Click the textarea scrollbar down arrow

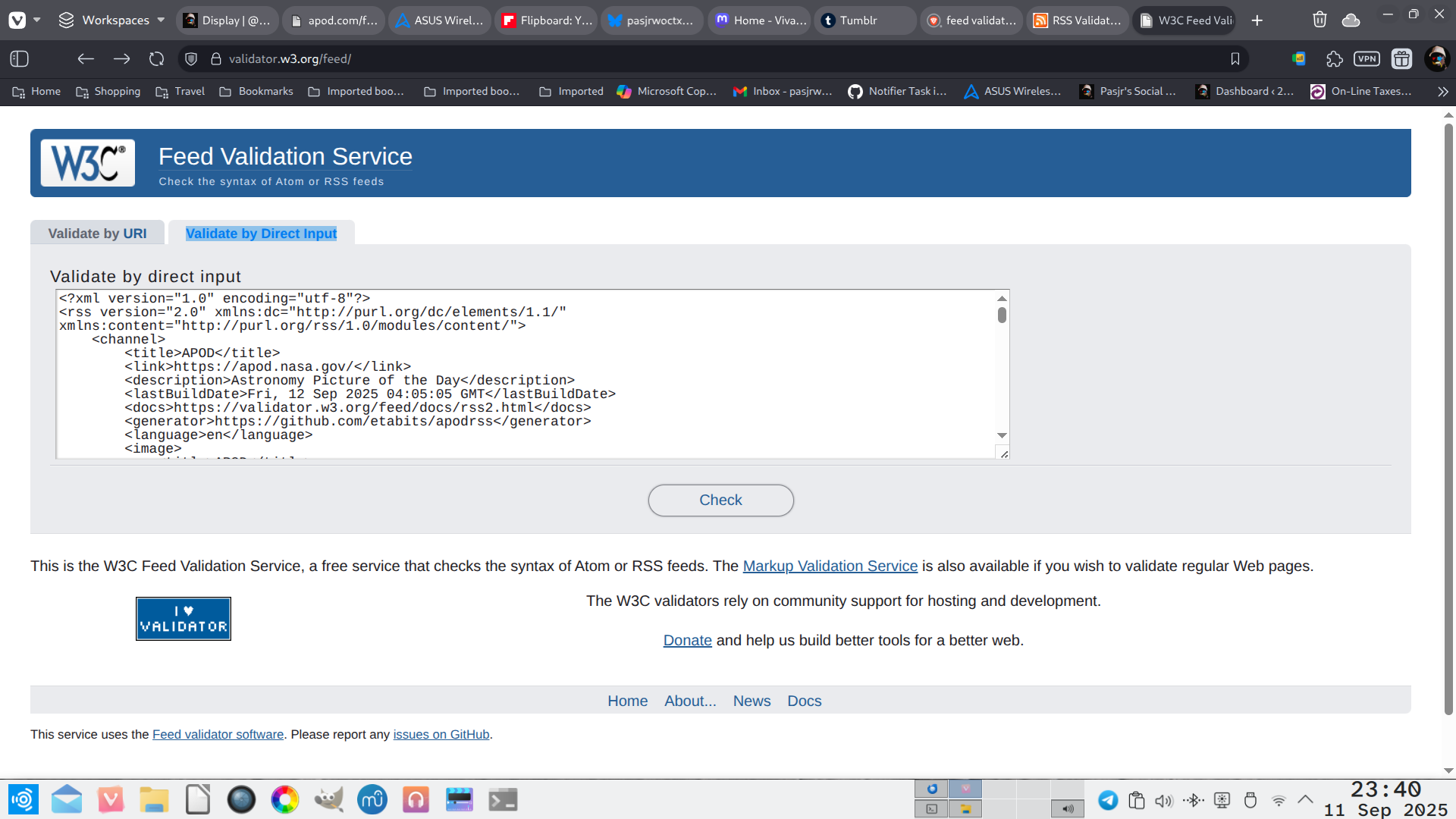click(x=1002, y=435)
